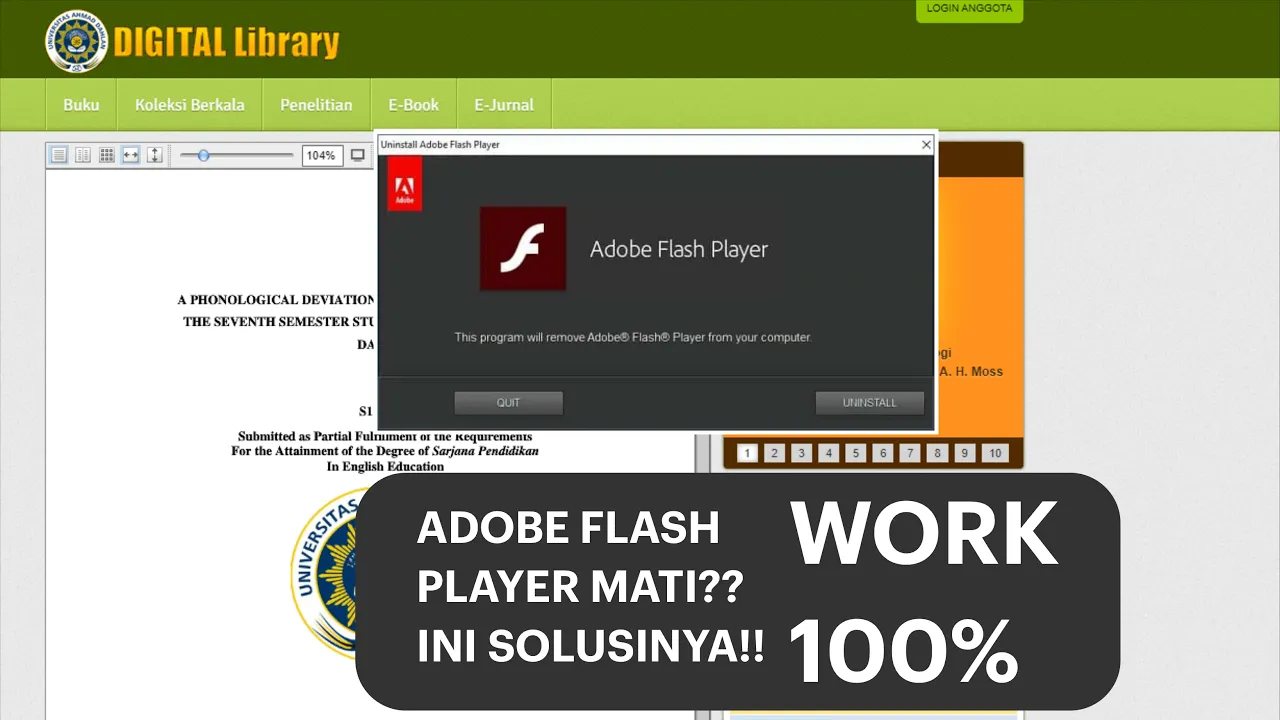
Task: Select two-page view icon
Action: coord(83,155)
